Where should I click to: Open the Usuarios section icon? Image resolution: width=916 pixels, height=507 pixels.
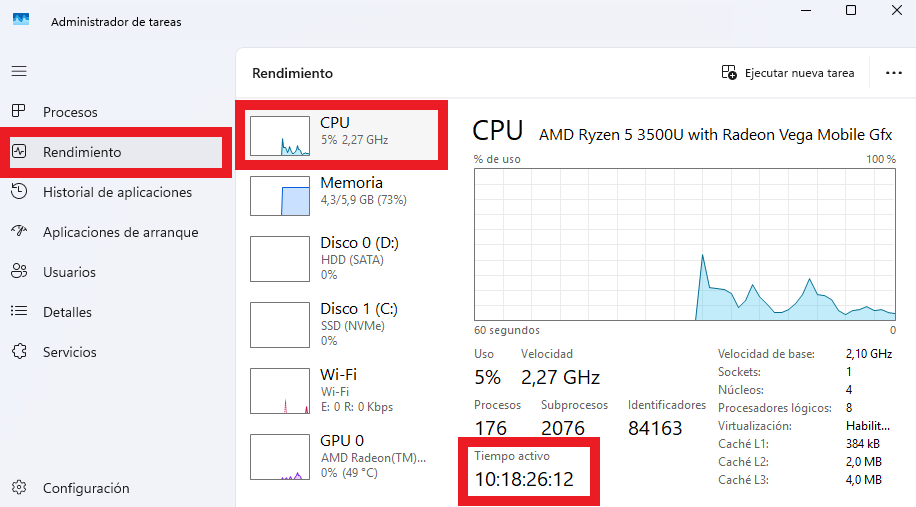click(19, 272)
